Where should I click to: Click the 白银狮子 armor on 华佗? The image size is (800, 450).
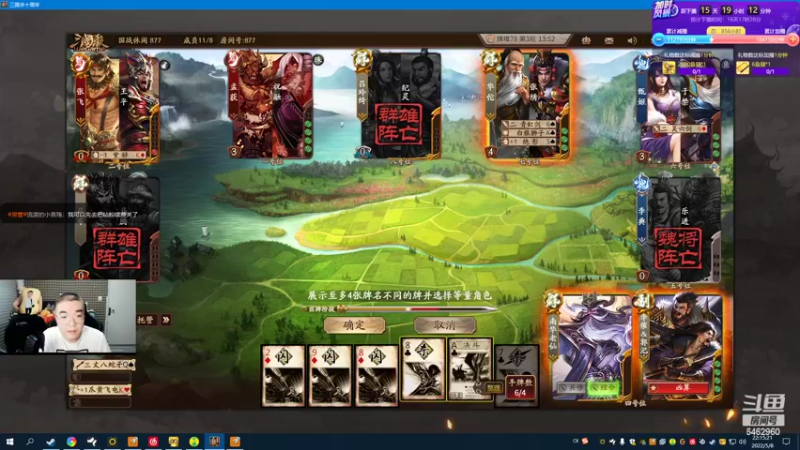pyautogui.click(x=531, y=133)
